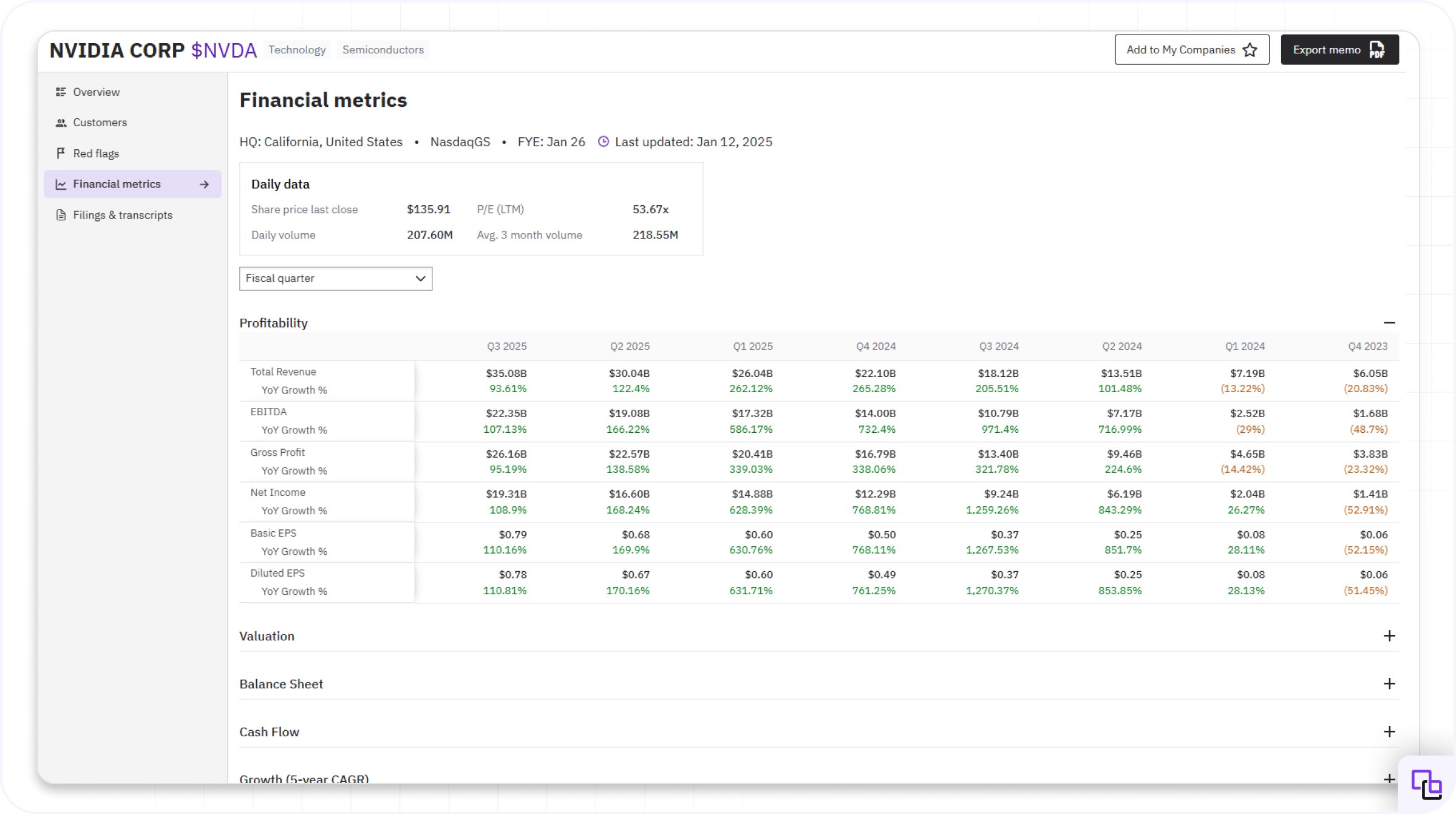1456x814 pixels.
Task: Expand the Growth (5-year CAGR) section
Action: click(x=1389, y=779)
